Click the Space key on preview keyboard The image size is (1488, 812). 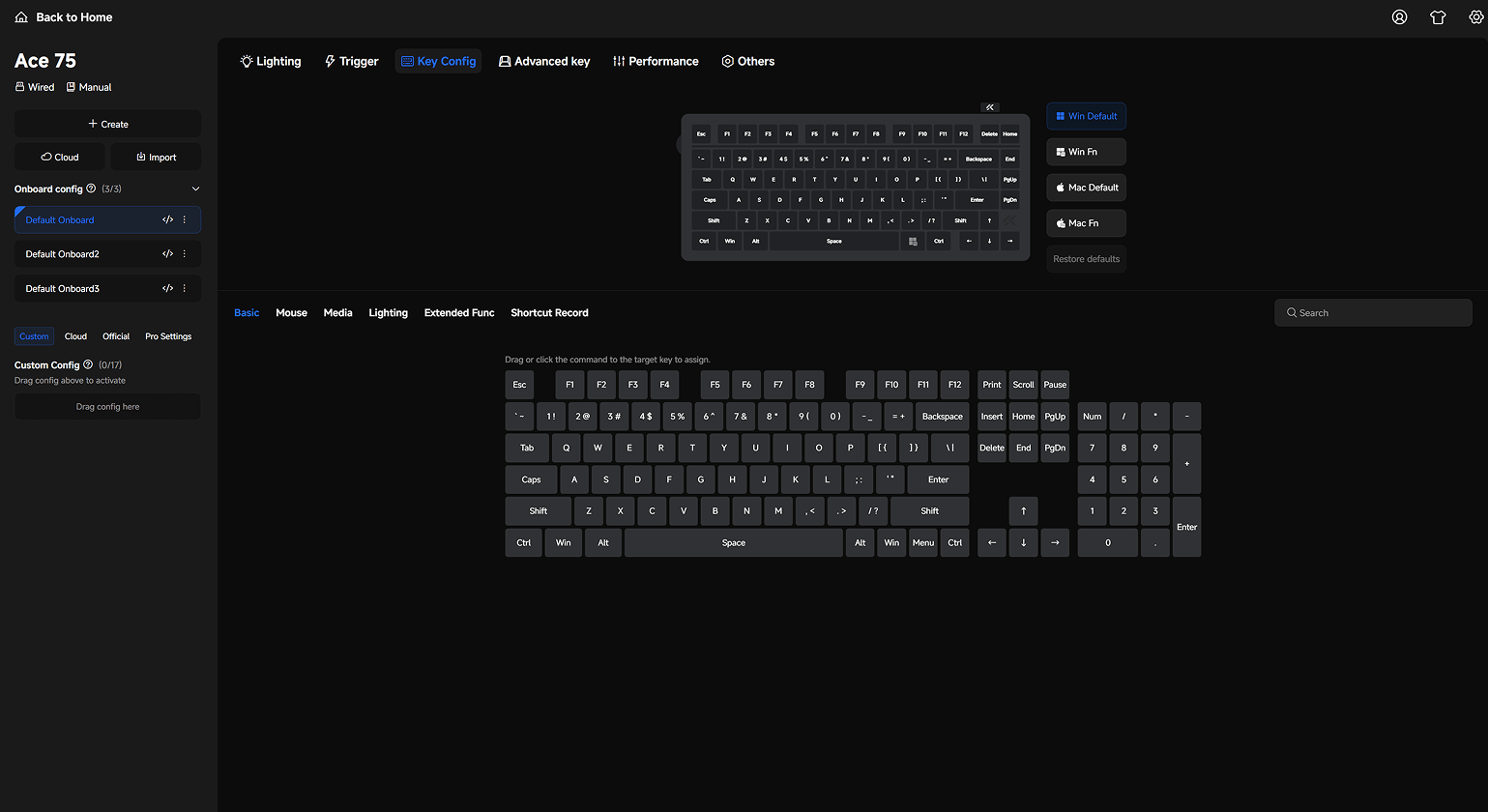(x=834, y=242)
